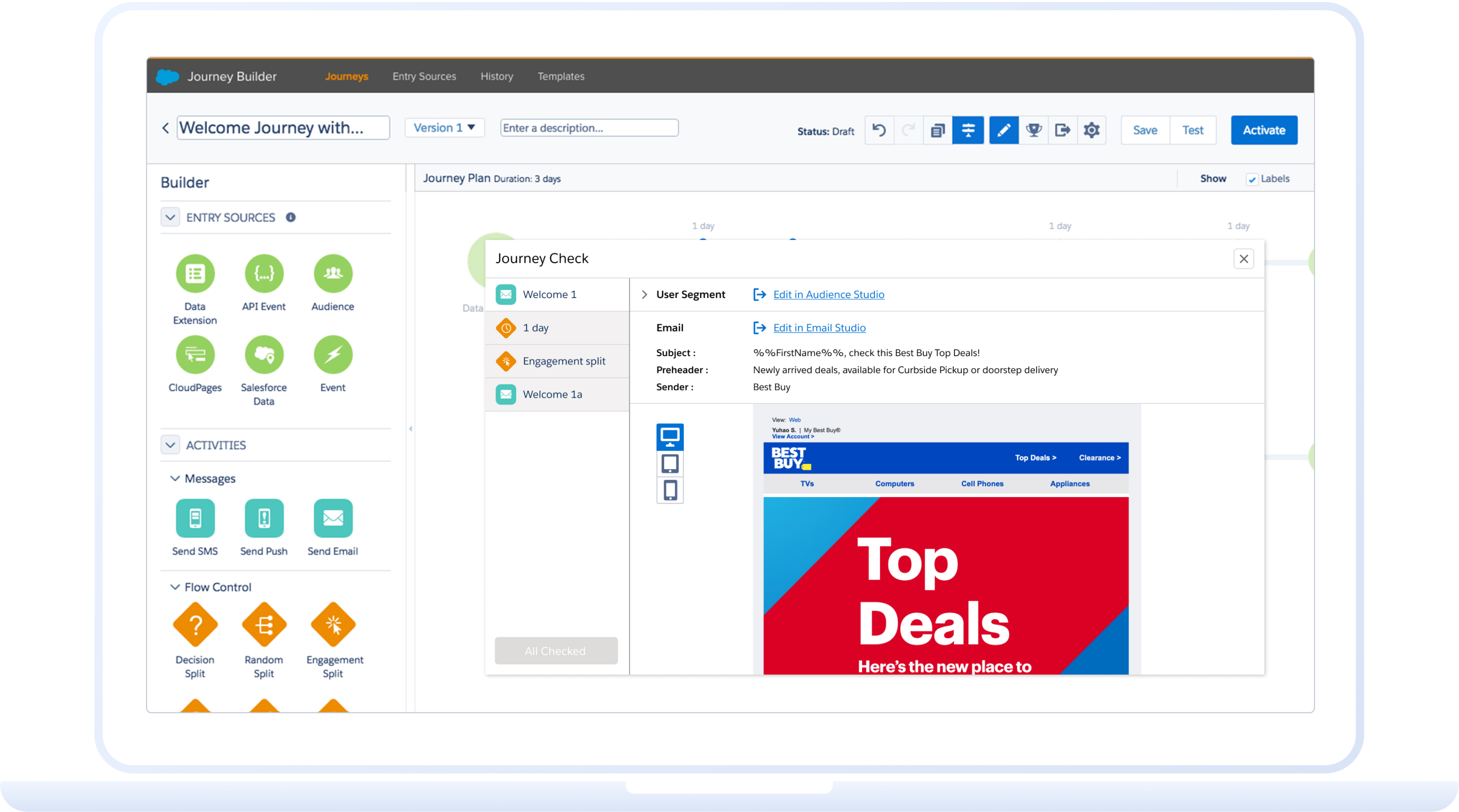Click the journey name input field
Viewport: 1459px width, 812px height.
click(283, 128)
